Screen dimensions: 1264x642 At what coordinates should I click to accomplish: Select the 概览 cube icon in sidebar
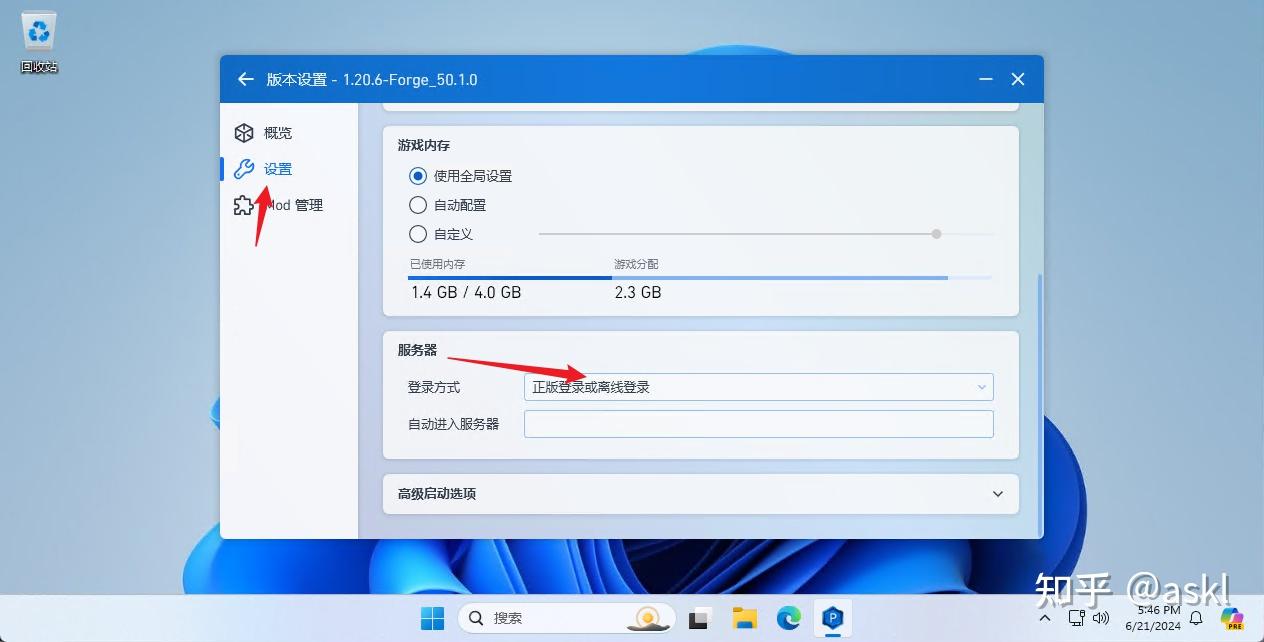click(244, 132)
